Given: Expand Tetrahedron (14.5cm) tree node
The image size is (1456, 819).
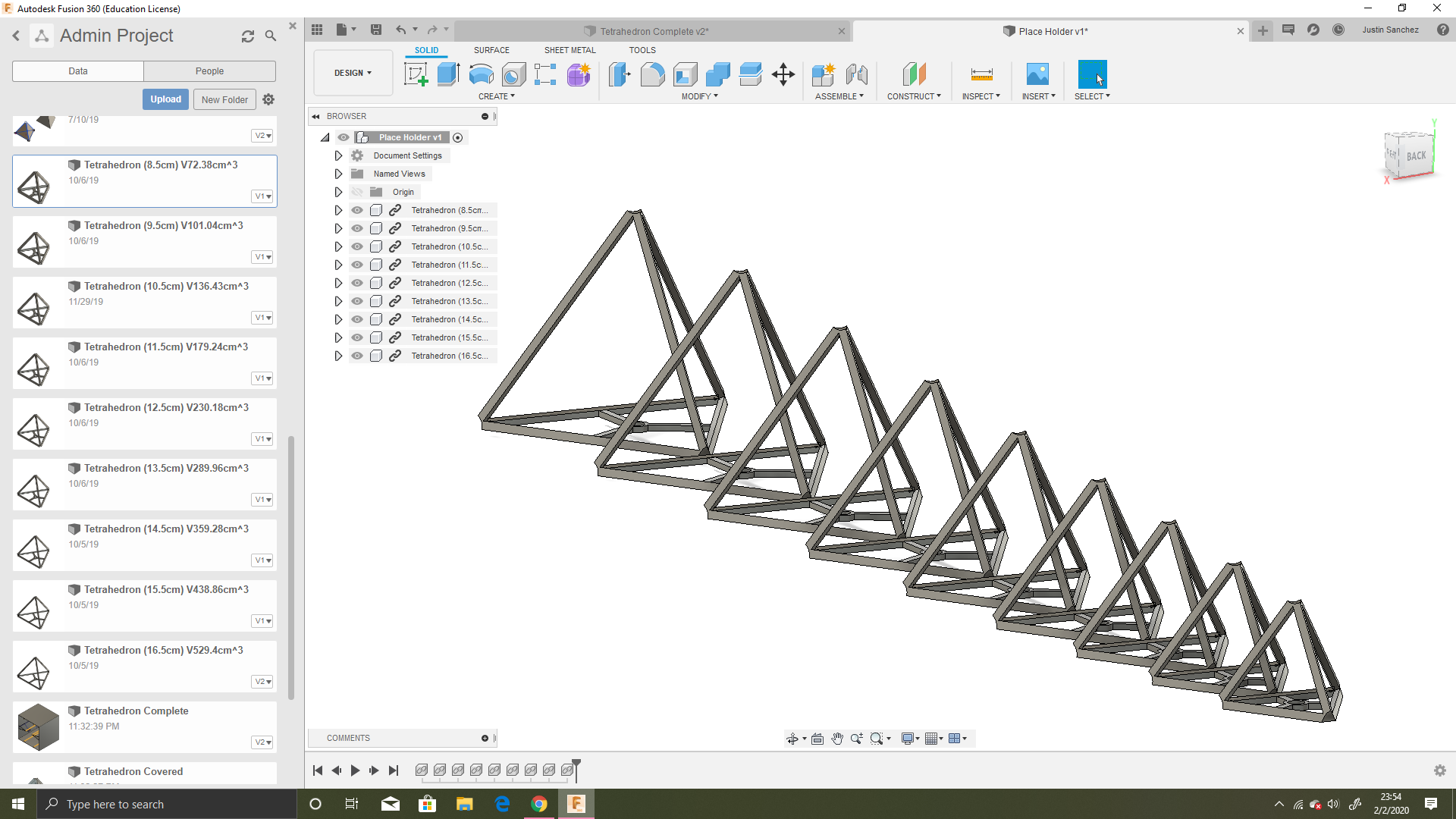Looking at the screenshot, I should 338,319.
